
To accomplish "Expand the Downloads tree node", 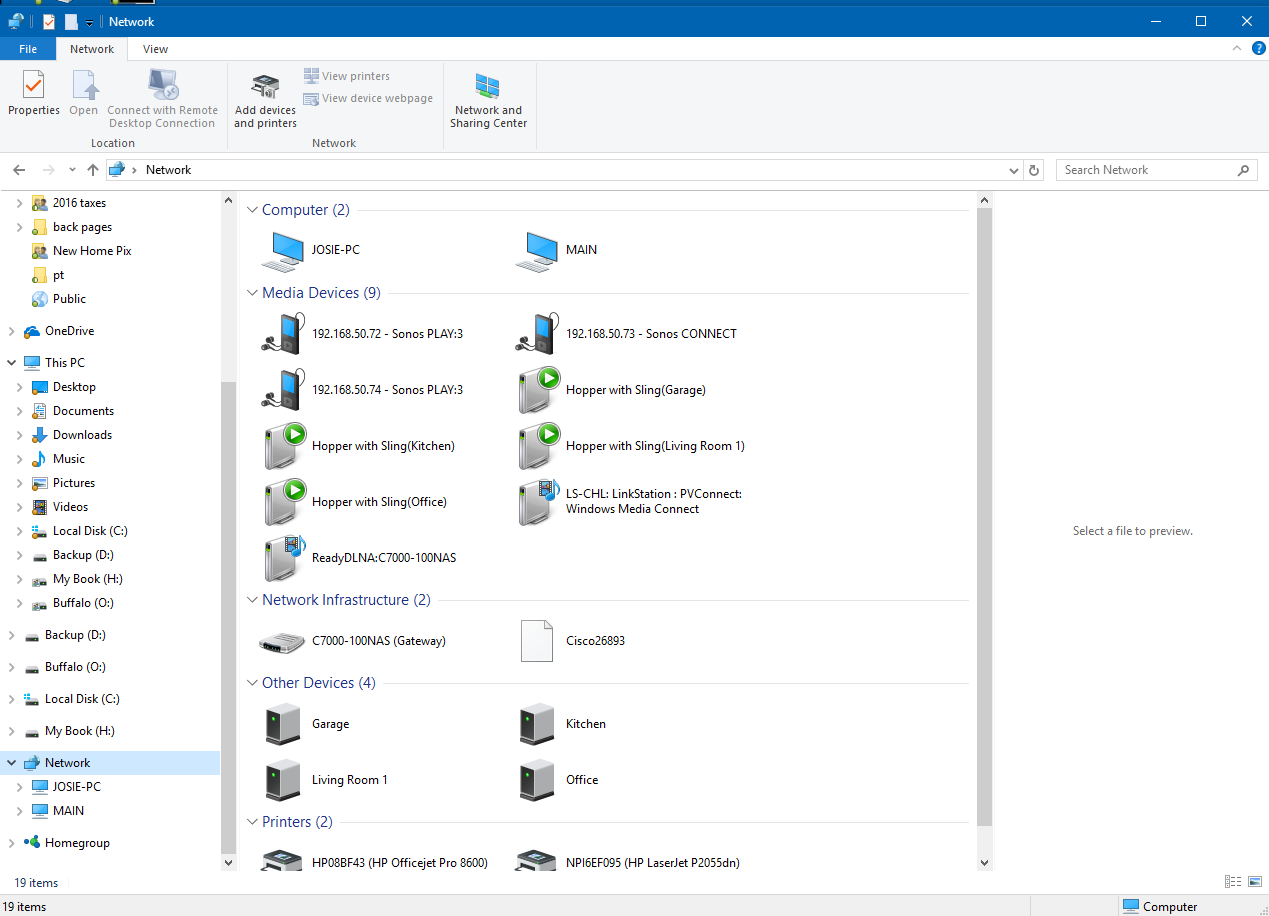I will pyautogui.click(x=19, y=435).
